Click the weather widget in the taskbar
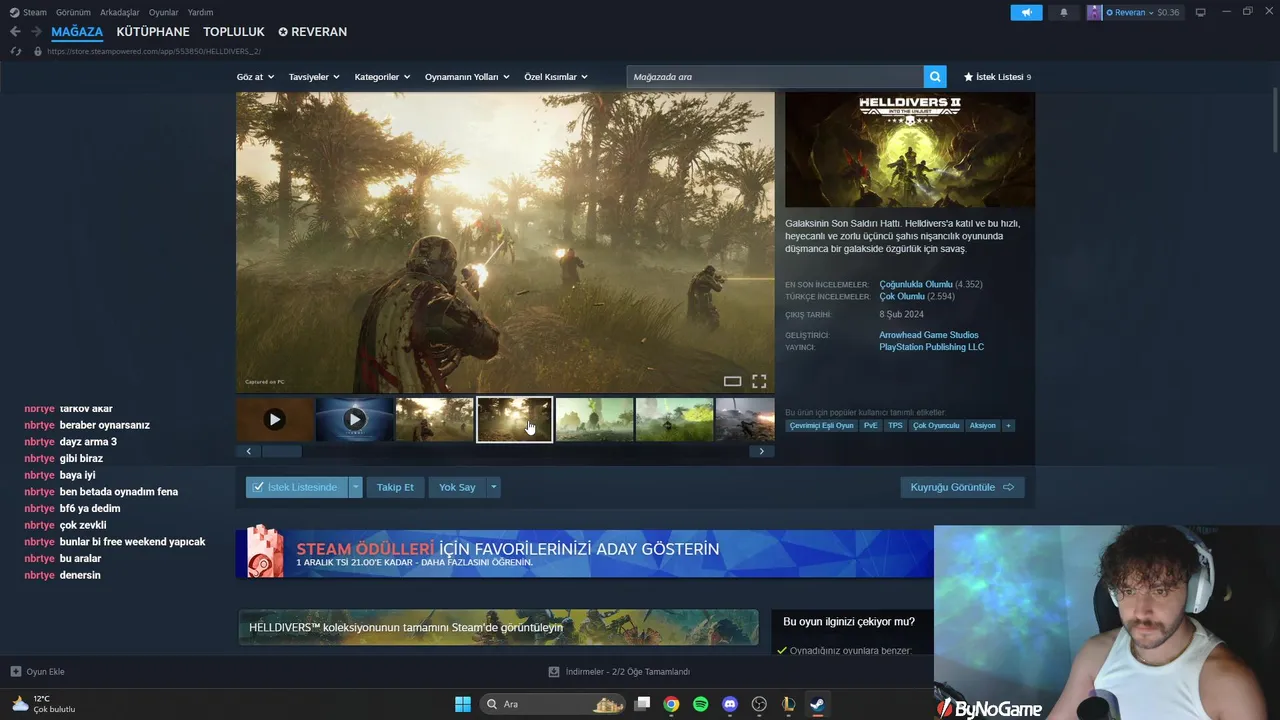 click(43, 704)
